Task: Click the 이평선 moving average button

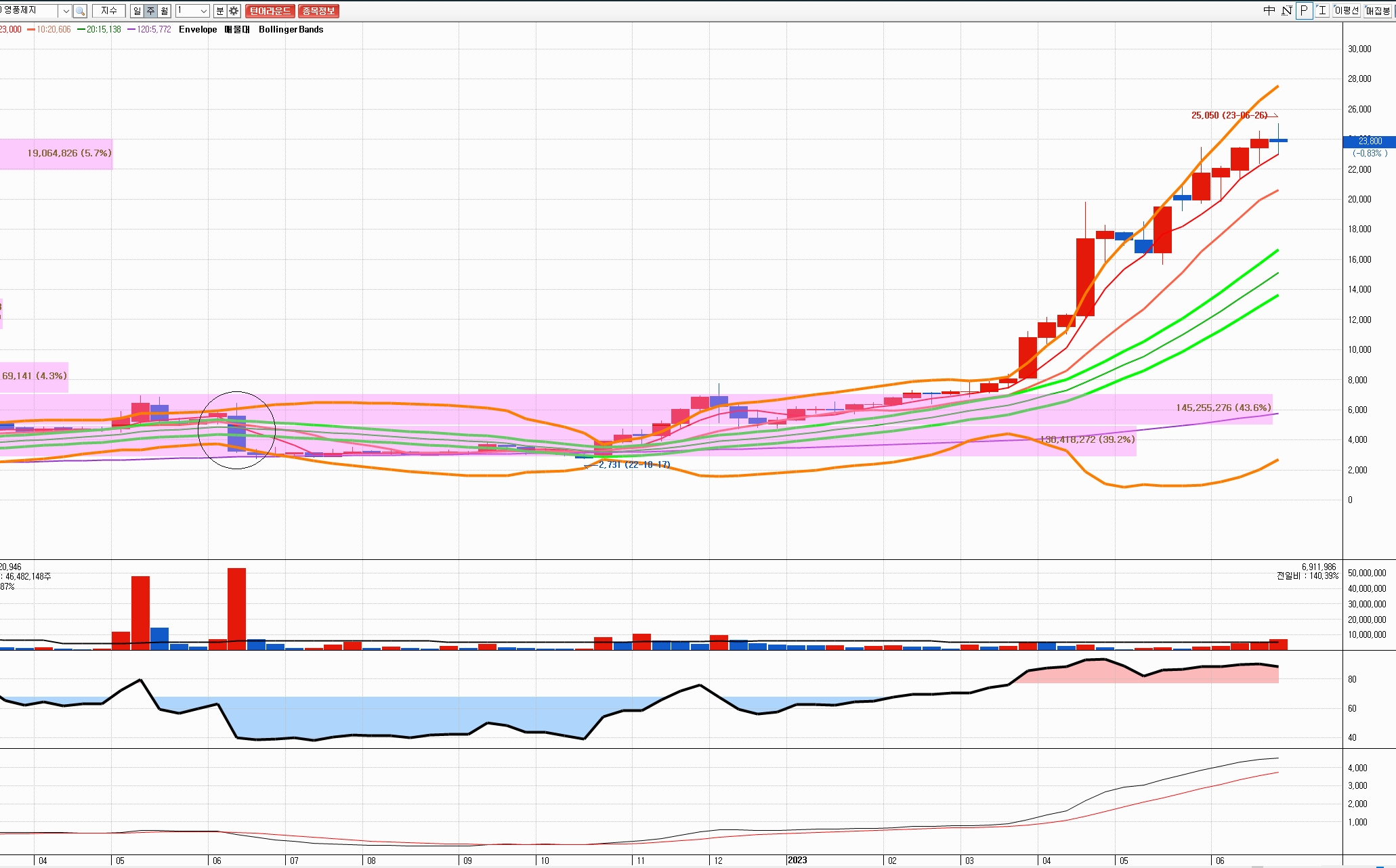Action: [x=1347, y=10]
